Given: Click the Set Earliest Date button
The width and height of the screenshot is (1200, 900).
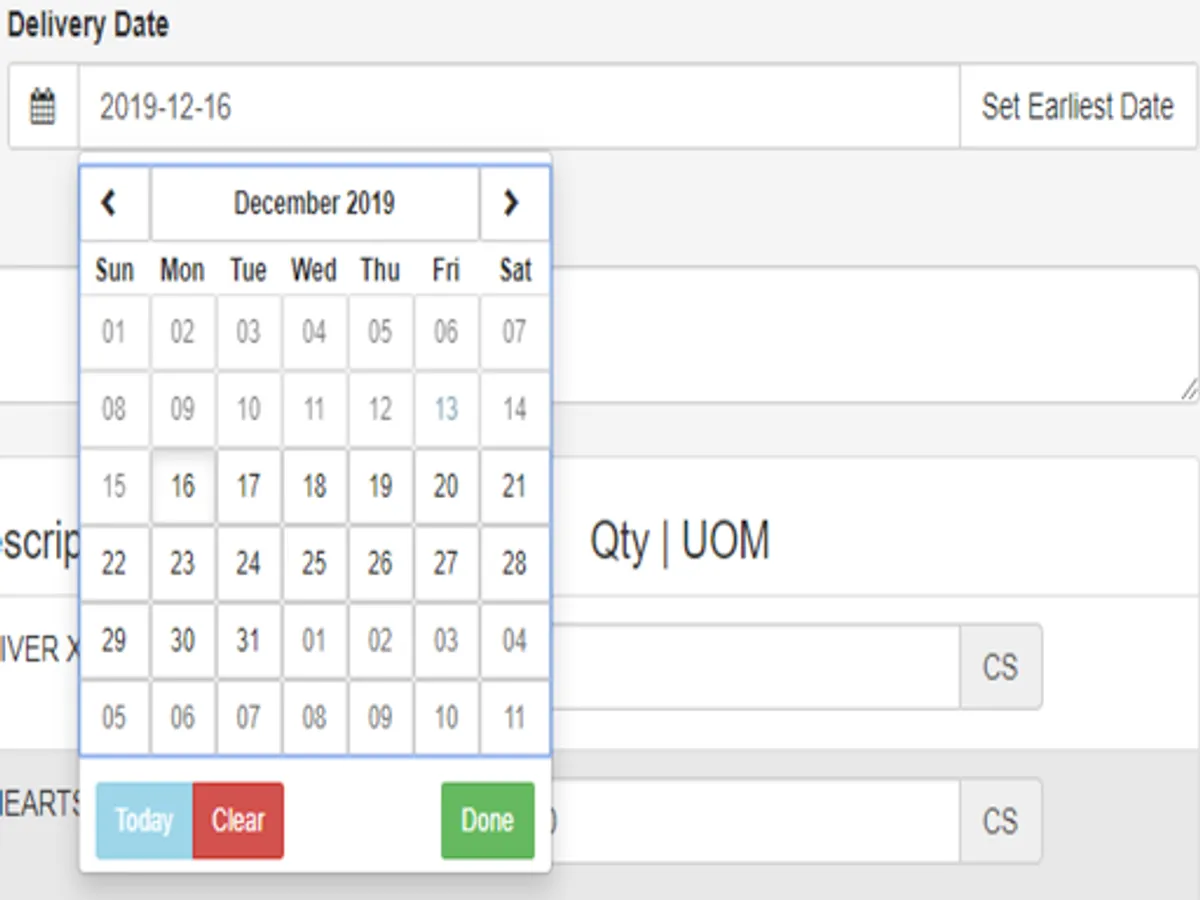Looking at the screenshot, I should click(1077, 106).
